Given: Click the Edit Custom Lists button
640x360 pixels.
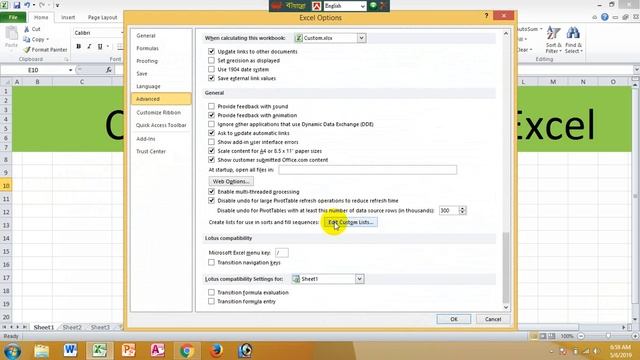Looking at the screenshot, I should pyautogui.click(x=350, y=222).
